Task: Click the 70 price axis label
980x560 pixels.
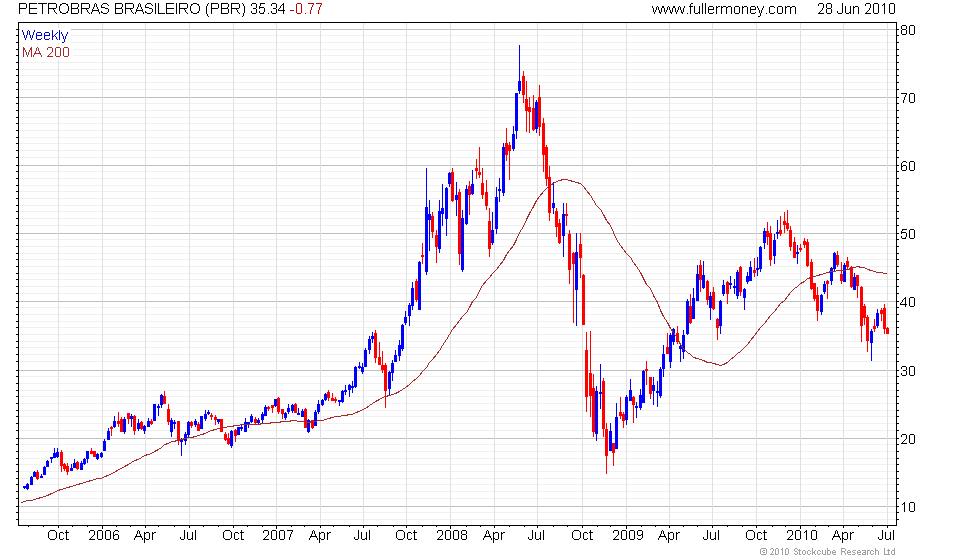Action: (908, 98)
